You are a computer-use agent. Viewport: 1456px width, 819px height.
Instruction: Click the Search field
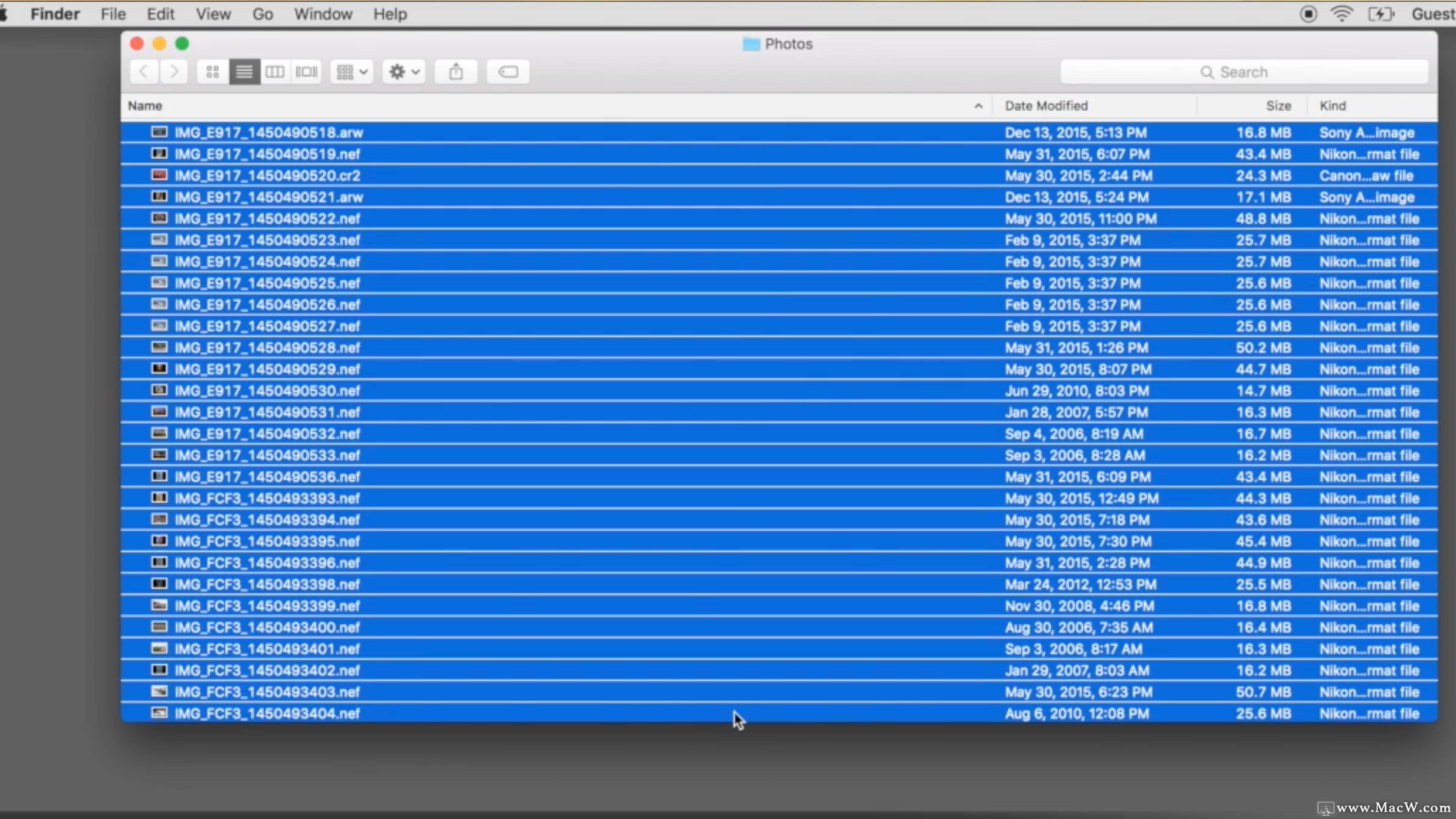click(1244, 72)
